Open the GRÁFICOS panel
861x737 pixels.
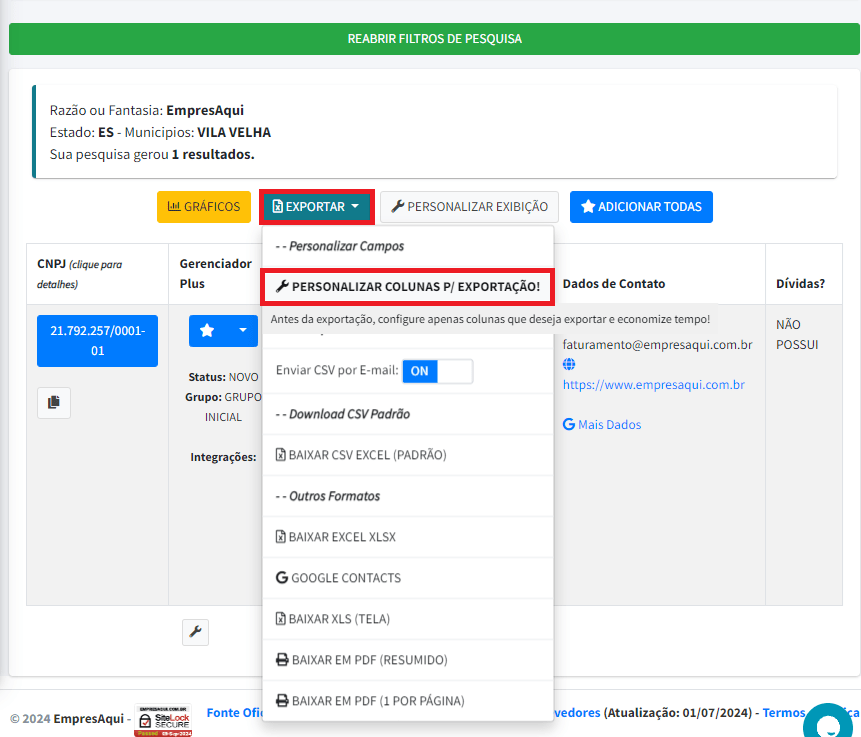204,207
